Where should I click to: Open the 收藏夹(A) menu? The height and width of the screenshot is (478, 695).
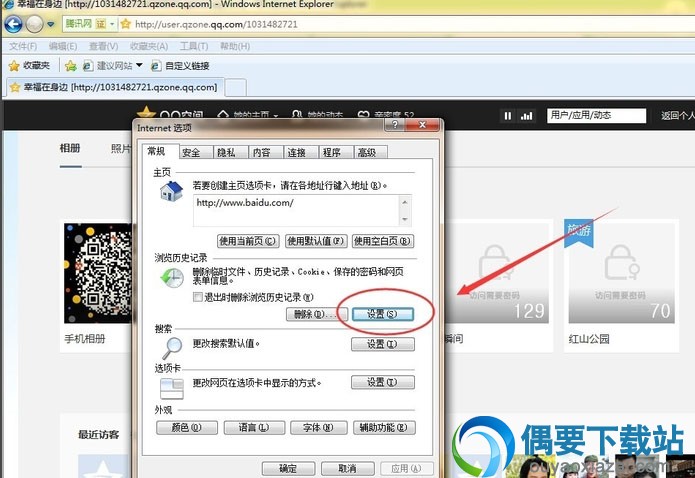point(148,46)
